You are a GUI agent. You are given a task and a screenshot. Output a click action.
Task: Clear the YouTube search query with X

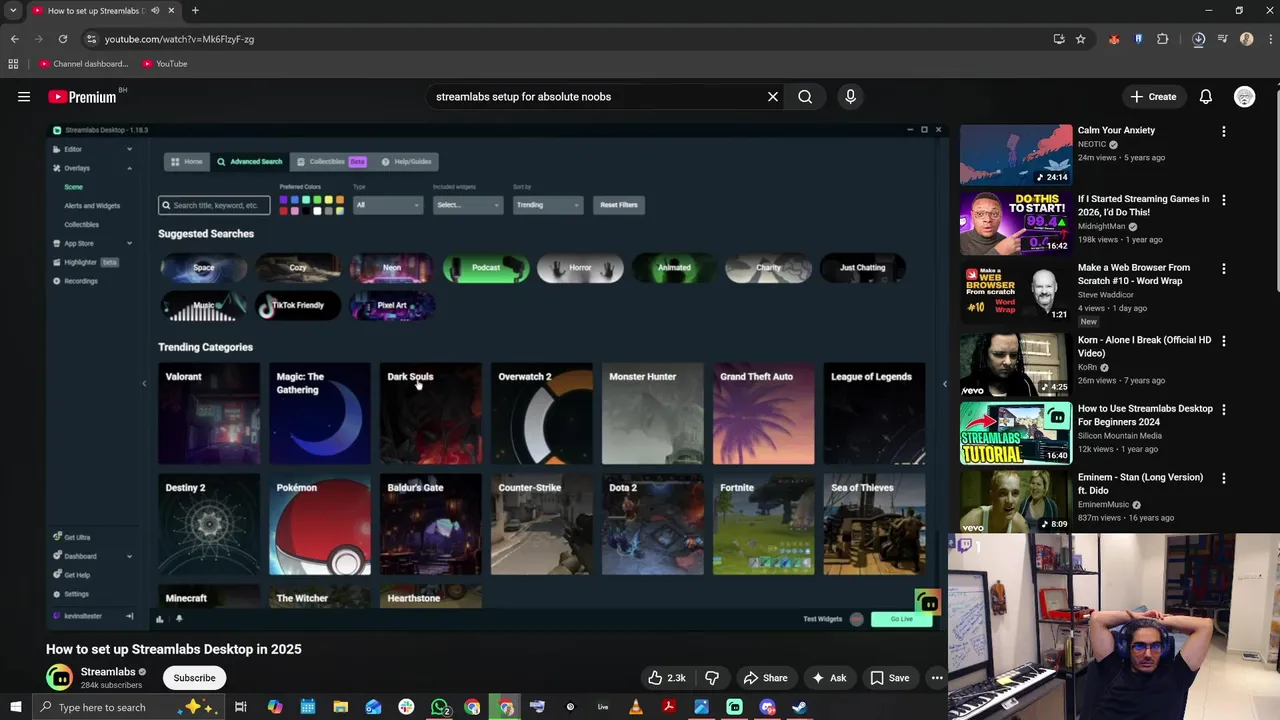point(773,97)
